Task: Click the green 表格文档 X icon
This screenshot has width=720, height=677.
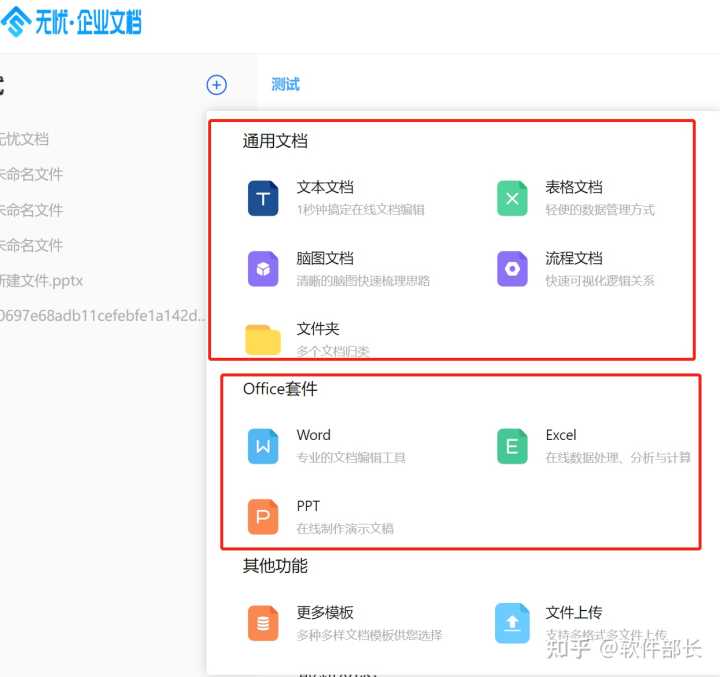Action: tap(512, 198)
